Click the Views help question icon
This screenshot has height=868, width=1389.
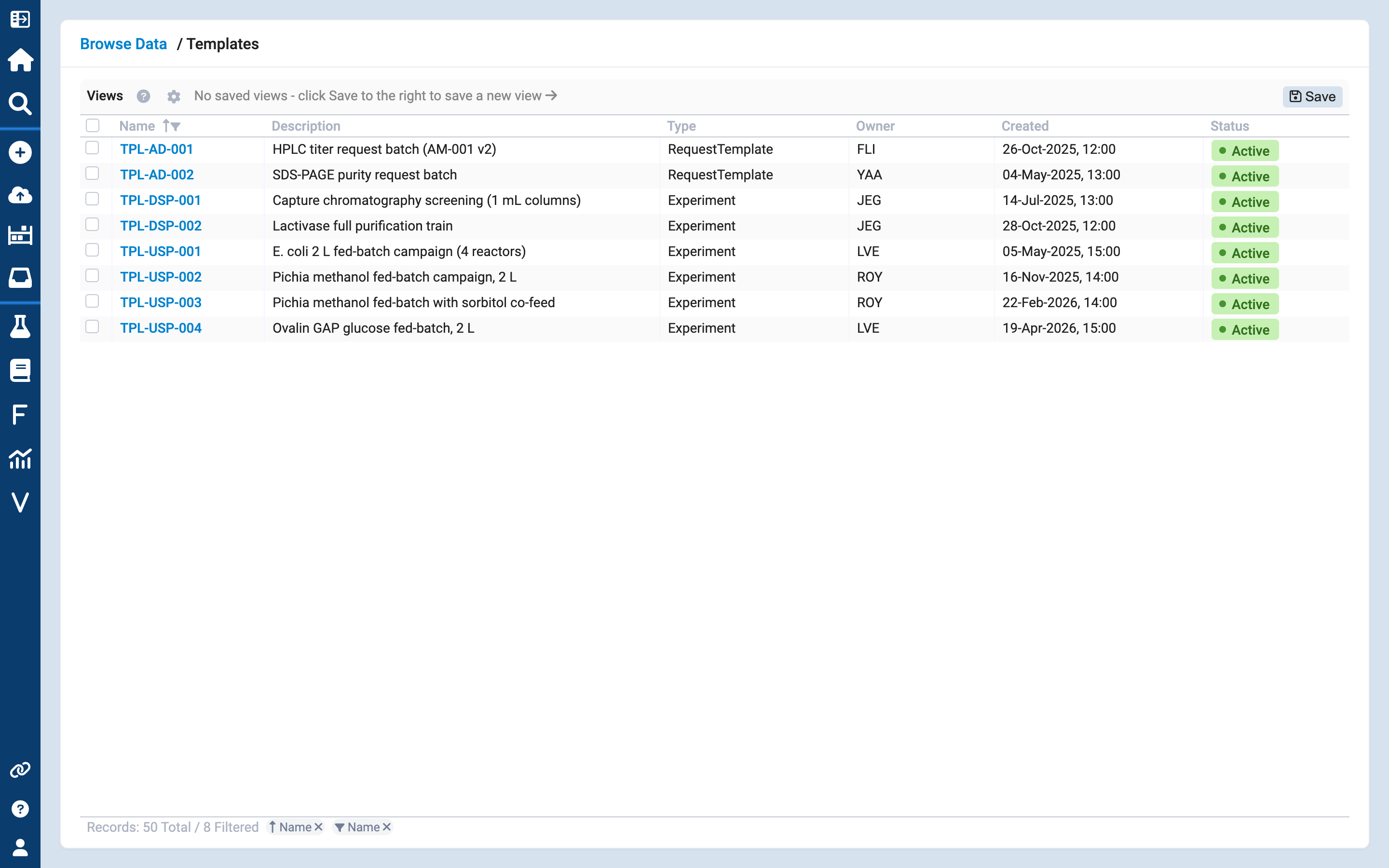click(x=144, y=96)
